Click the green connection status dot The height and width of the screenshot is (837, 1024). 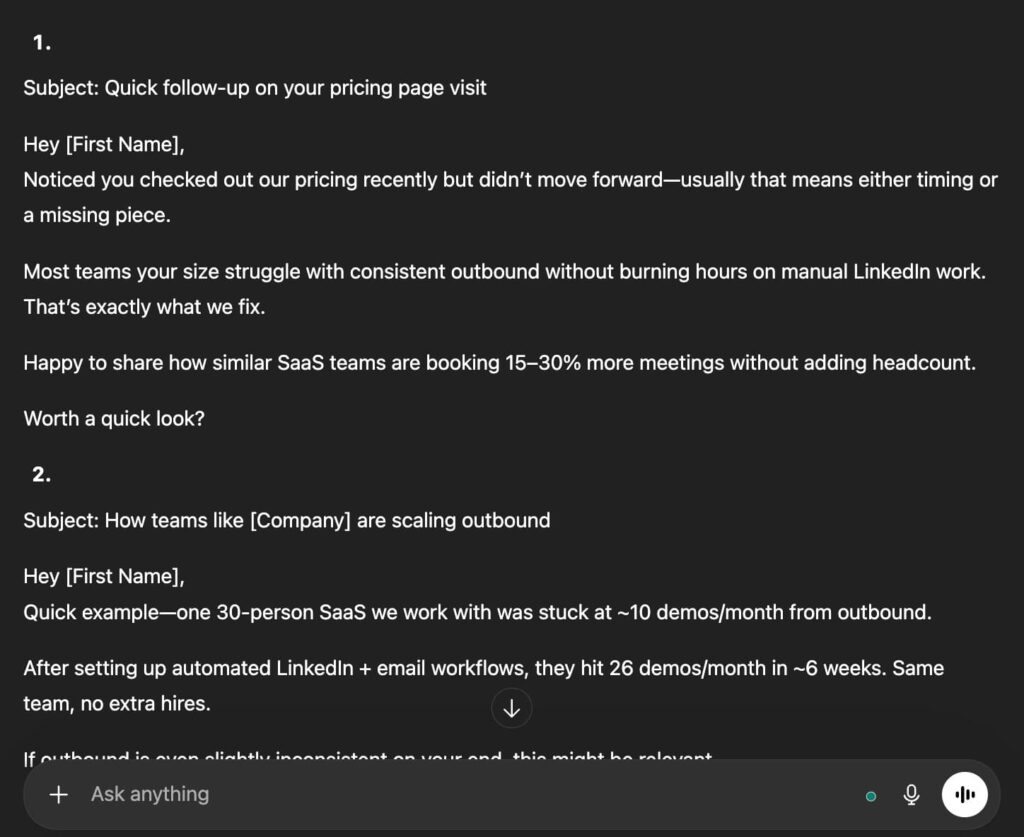(x=870, y=796)
